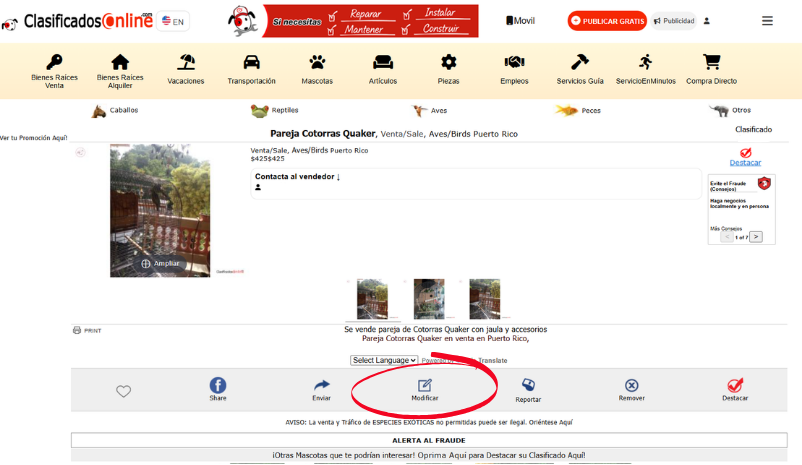Click Destacar link at top right

click(x=745, y=163)
